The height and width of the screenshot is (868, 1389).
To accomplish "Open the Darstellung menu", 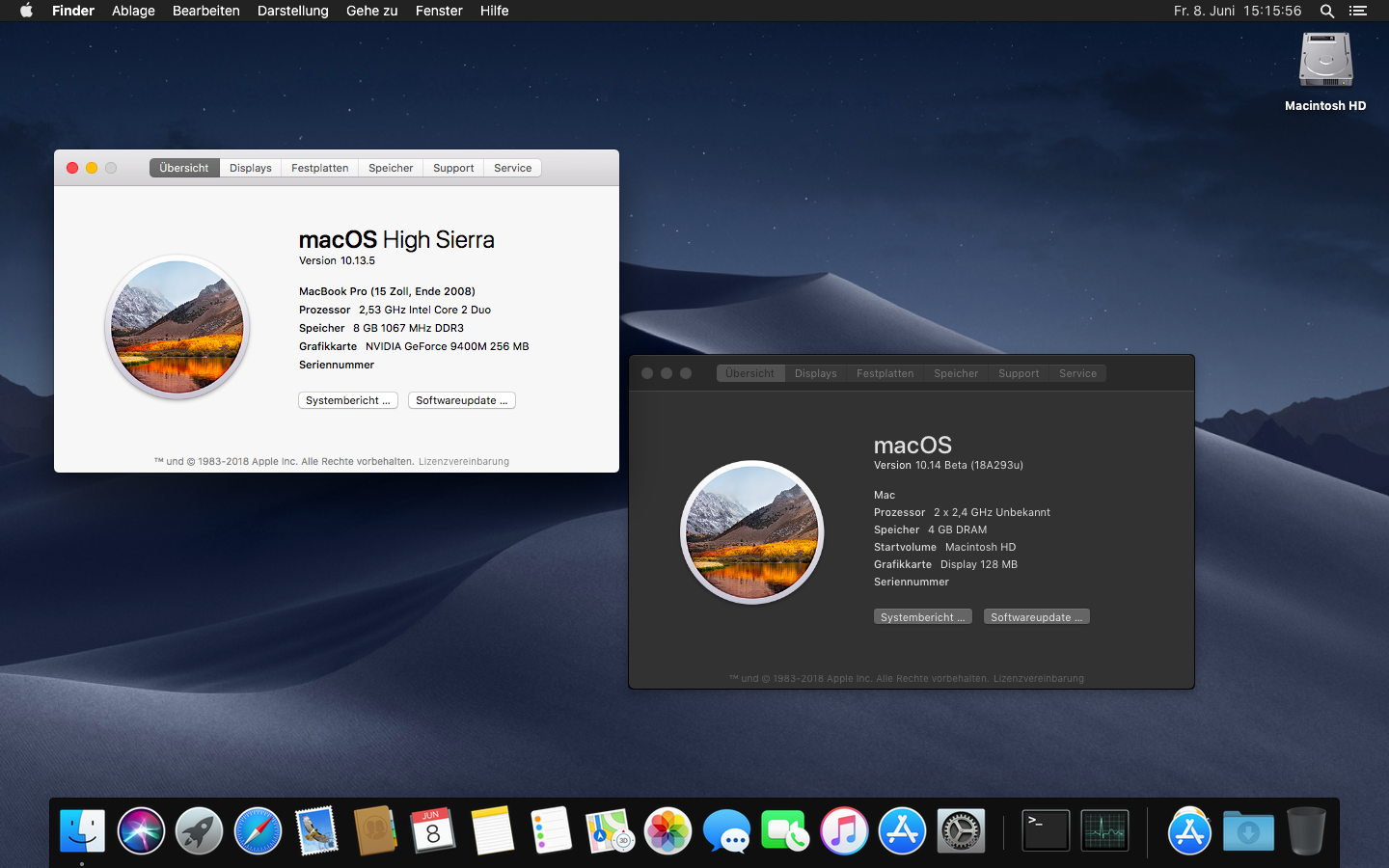I will pyautogui.click(x=292, y=11).
